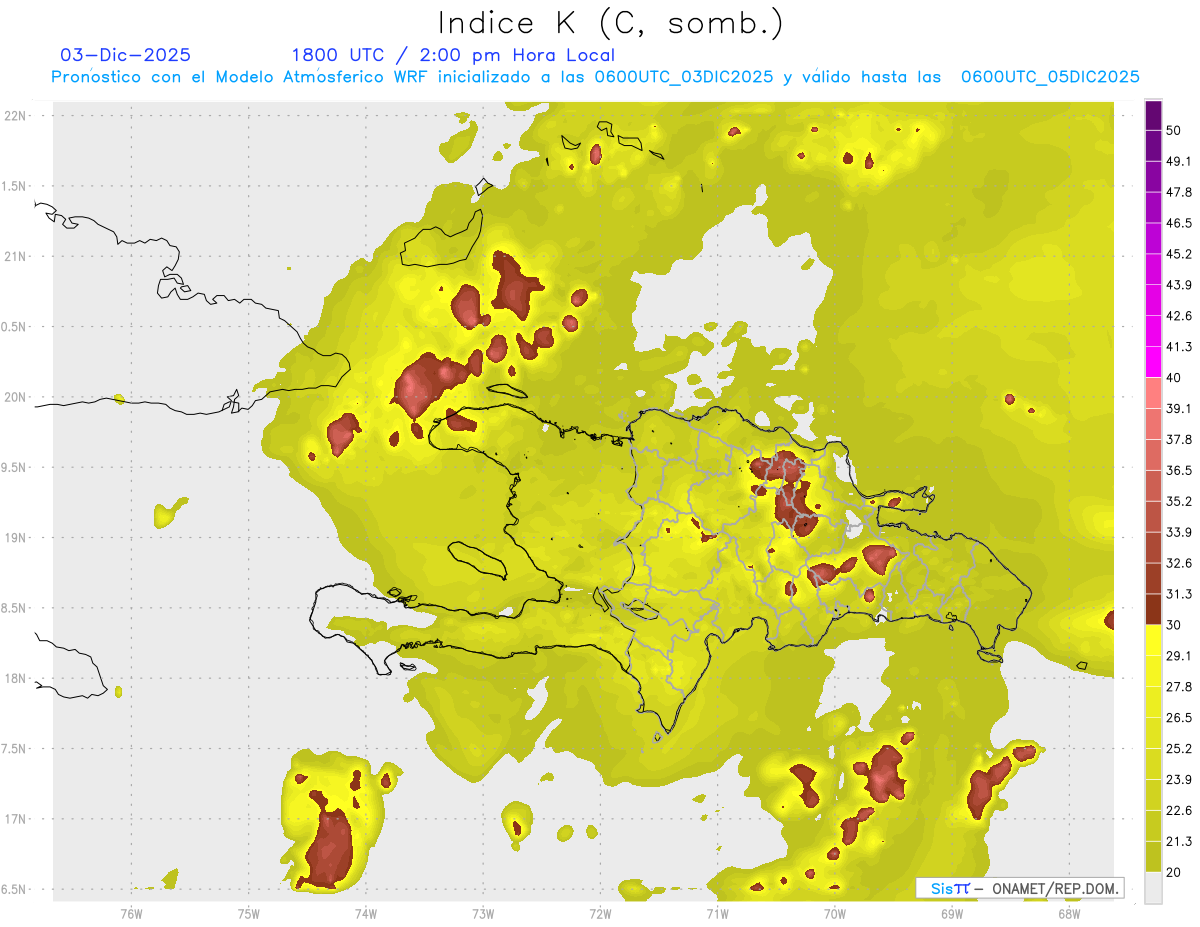Click colorbar value "50"
Screen dimensions: 1200x927
pos(1174,130)
